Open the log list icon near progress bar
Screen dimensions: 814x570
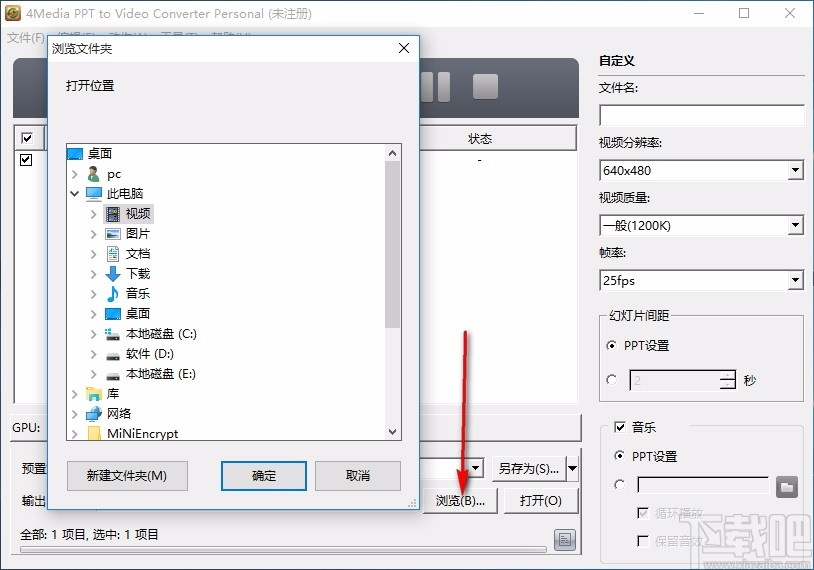click(x=565, y=540)
